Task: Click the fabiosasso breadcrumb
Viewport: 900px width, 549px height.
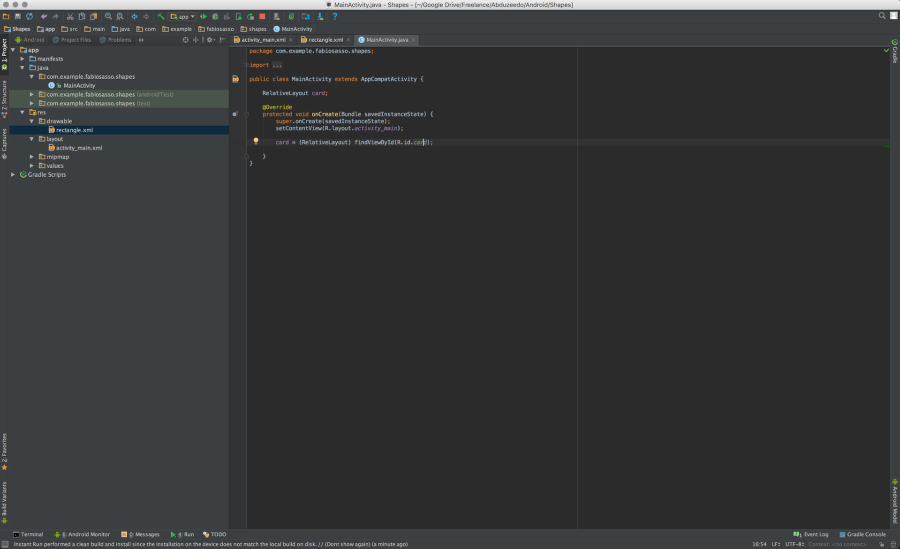Action: pos(216,29)
